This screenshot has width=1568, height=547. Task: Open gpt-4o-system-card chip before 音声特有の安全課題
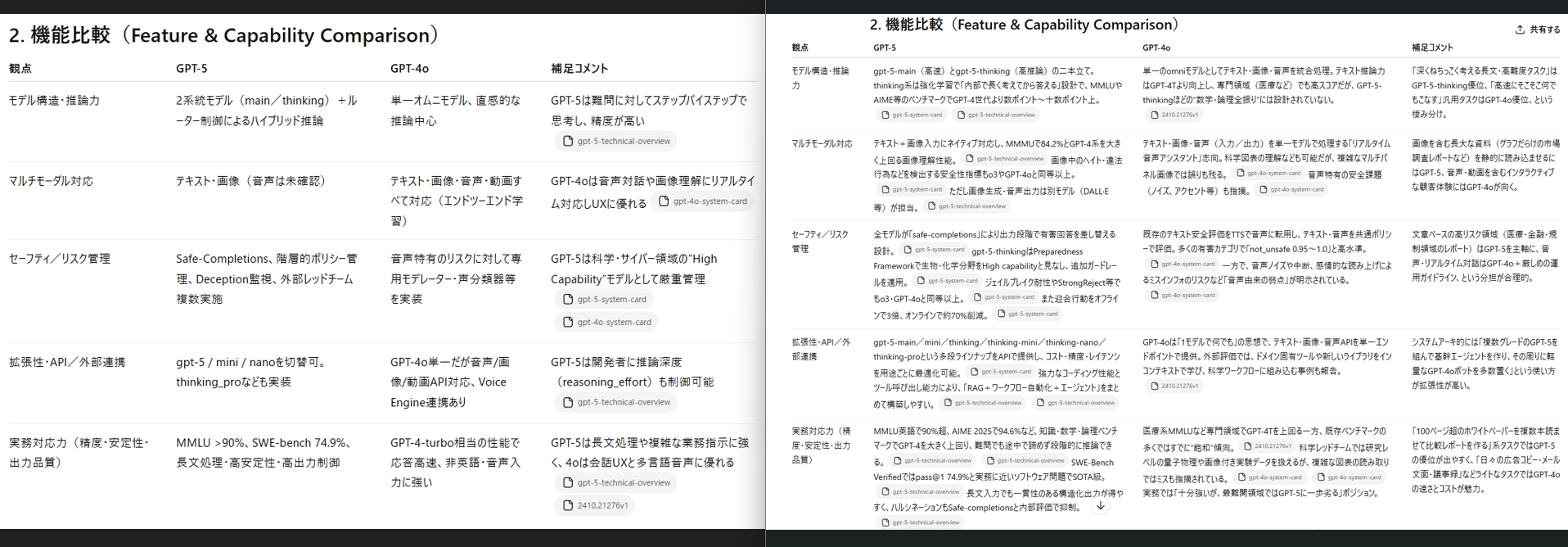point(1268,174)
